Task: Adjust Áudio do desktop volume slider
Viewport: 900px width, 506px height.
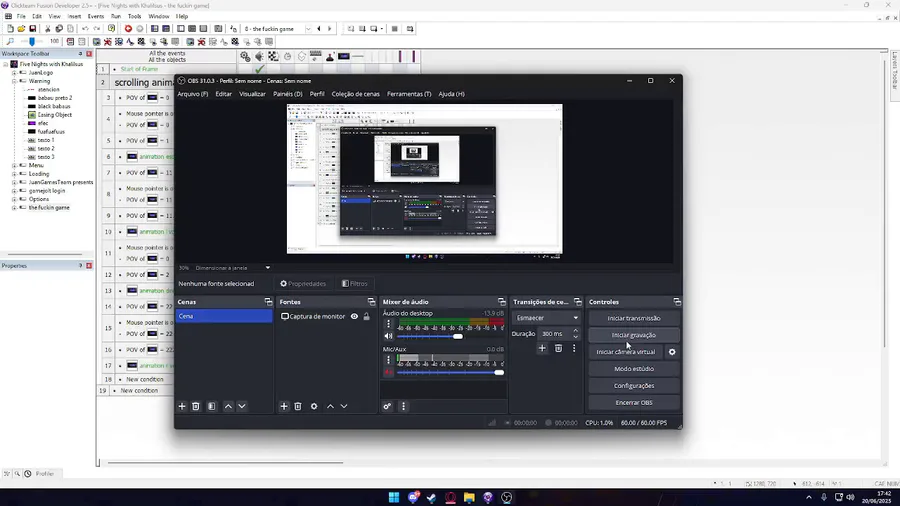Action: (457, 336)
